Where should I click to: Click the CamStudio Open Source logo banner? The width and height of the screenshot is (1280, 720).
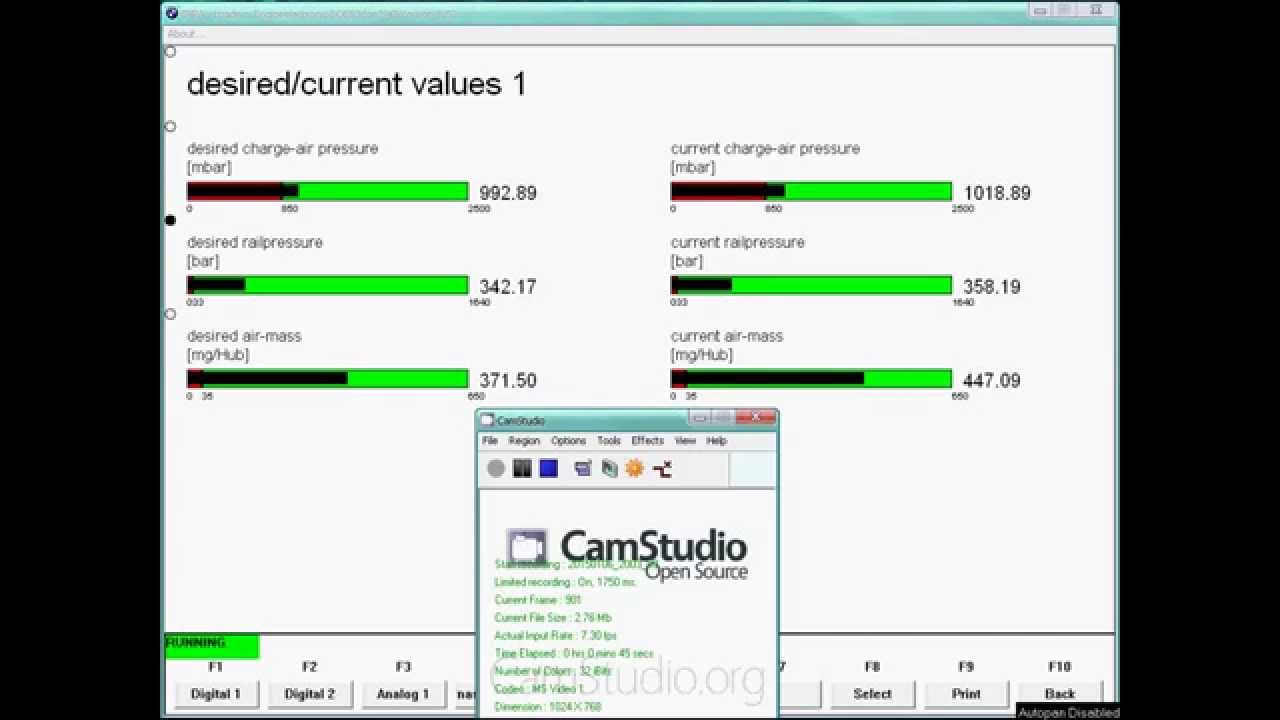tap(627, 553)
